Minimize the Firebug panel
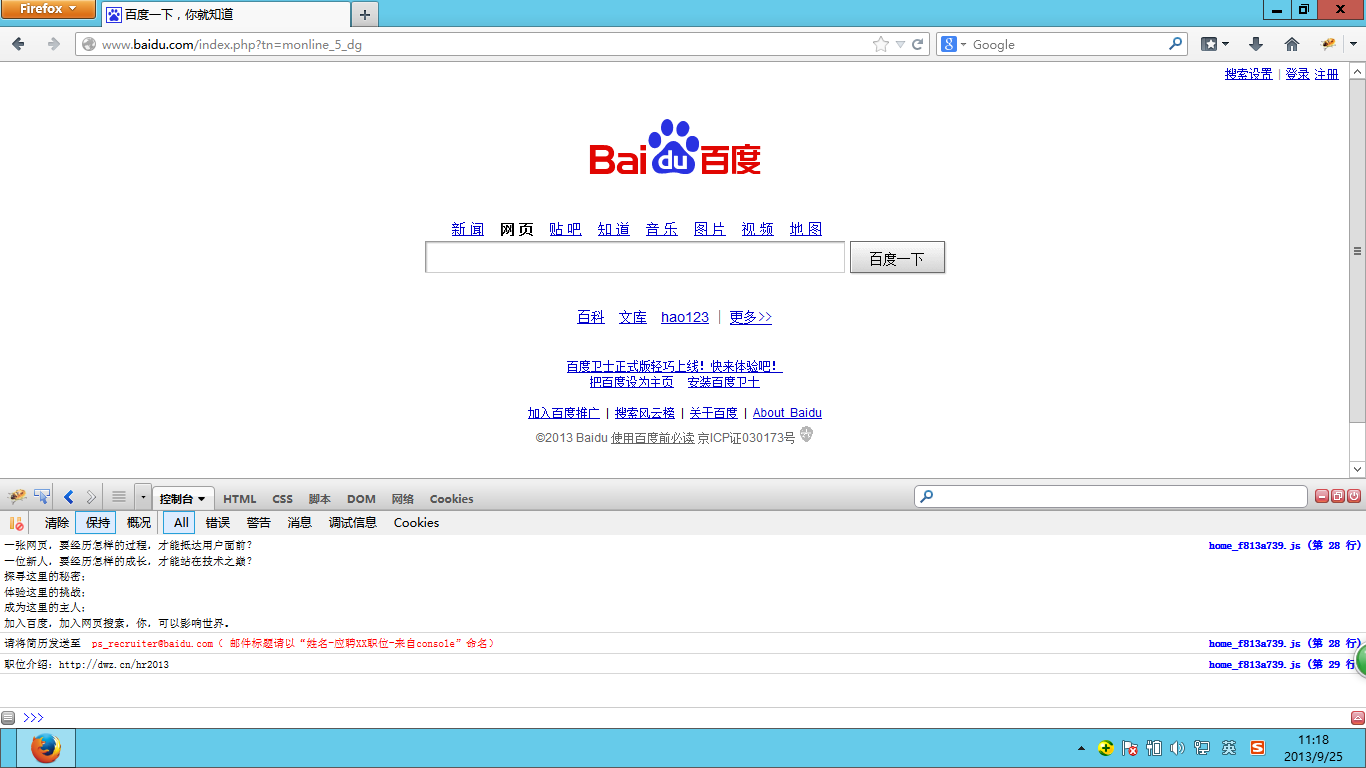Viewport: 1366px width, 768px height. [x=1322, y=496]
